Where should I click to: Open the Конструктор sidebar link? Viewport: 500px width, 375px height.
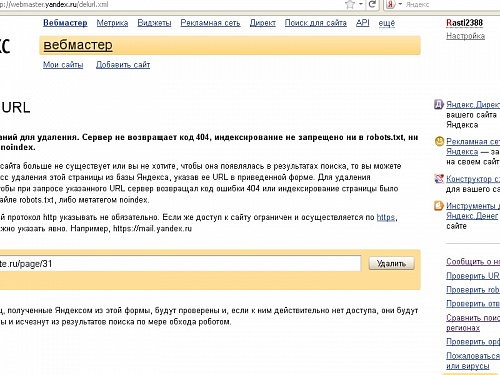pos(473,179)
